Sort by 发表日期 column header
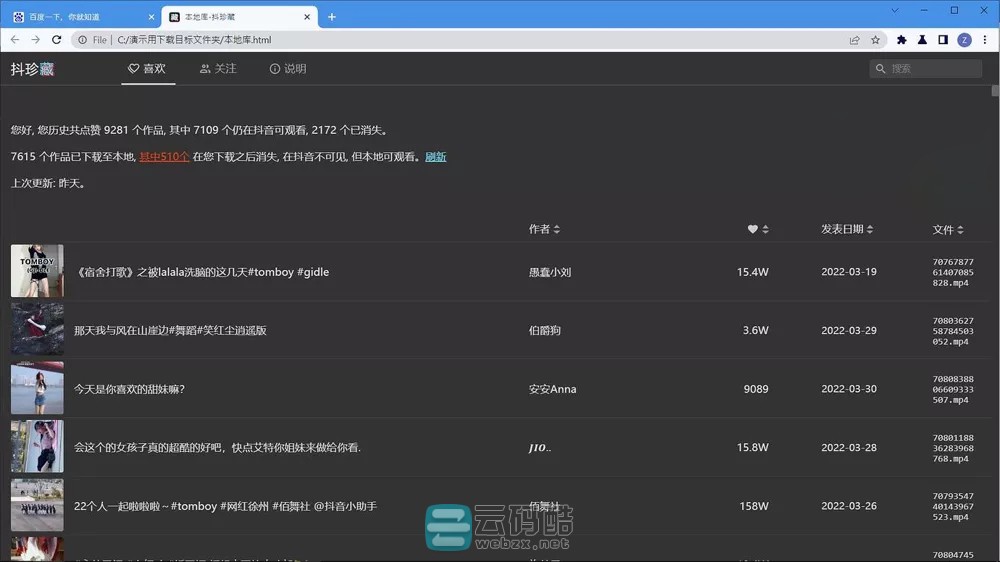This screenshot has width=1000, height=562. pyautogui.click(x=846, y=229)
